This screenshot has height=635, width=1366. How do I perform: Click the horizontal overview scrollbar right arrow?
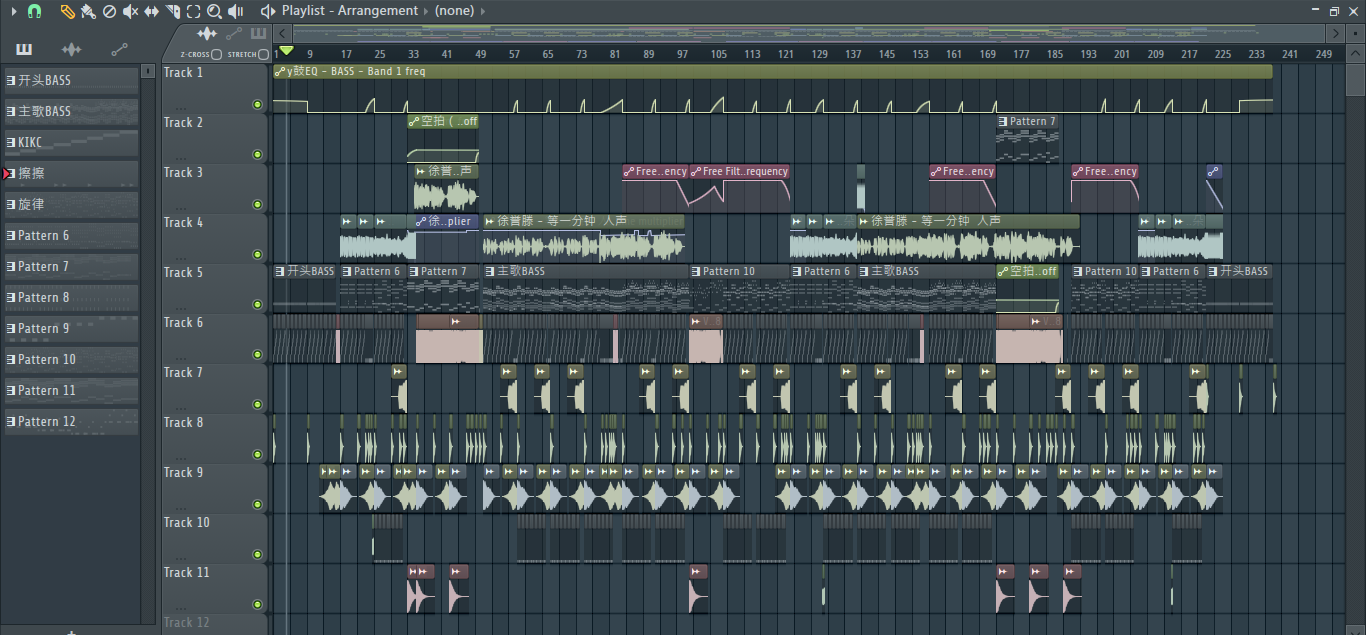[1332, 33]
